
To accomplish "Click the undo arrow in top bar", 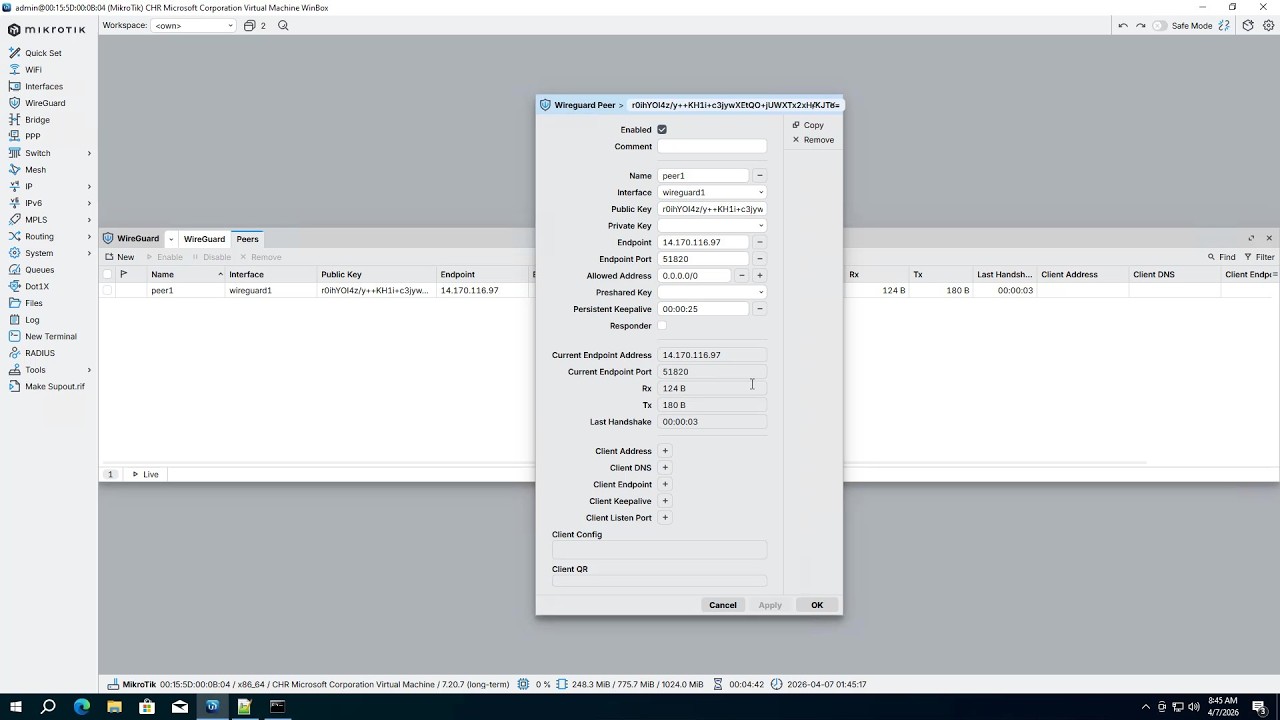I will tap(1123, 25).
